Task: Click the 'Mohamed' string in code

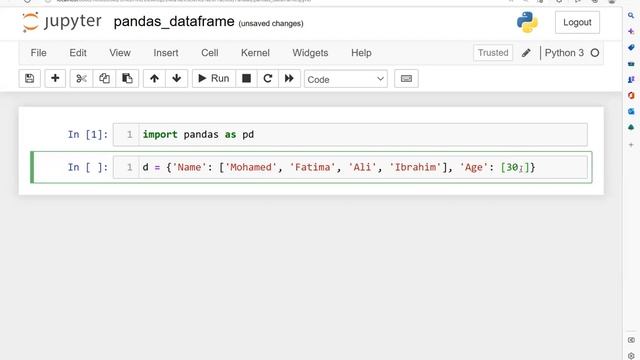Action: click(x=251, y=167)
